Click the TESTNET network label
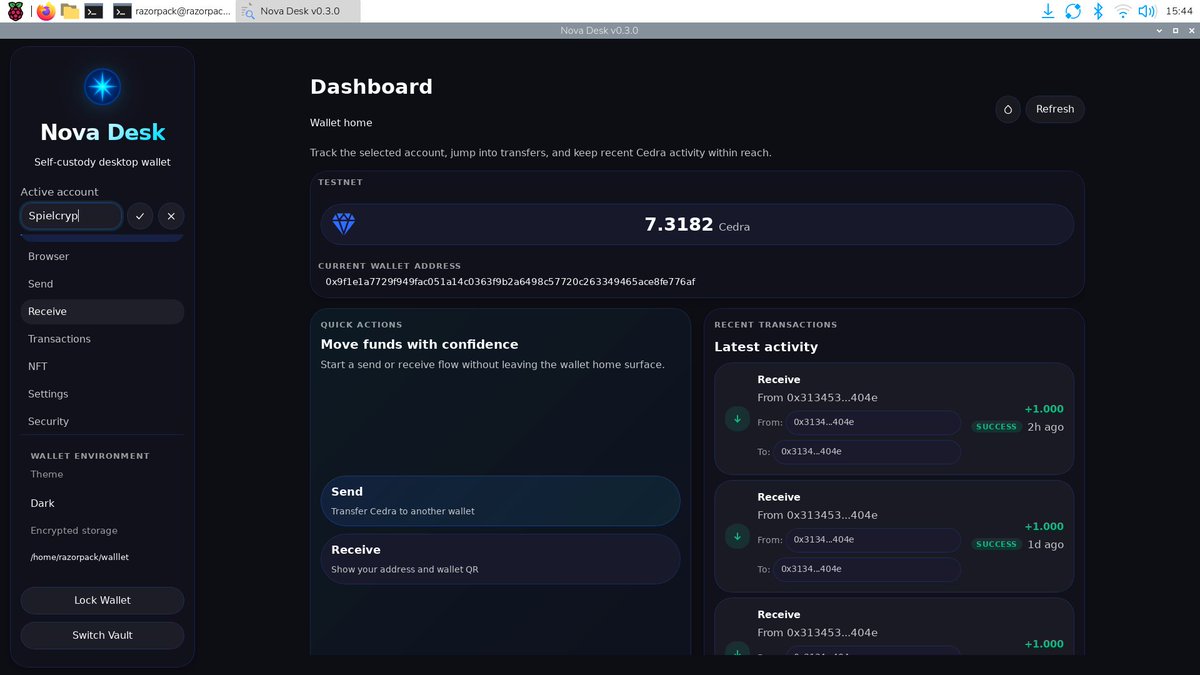Viewport: 1200px width, 675px height. [341, 183]
